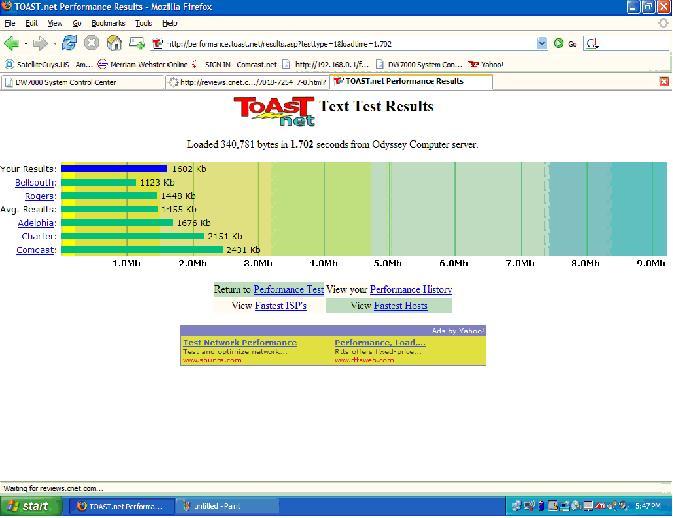Click the green Go button beside address bar

[564, 43]
